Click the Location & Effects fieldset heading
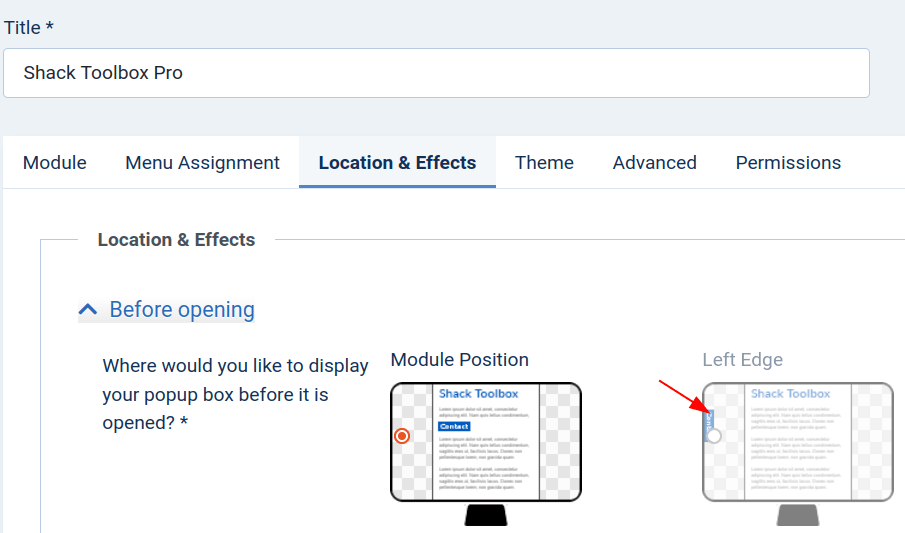Viewport: 905px width, 533px height. coord(176,240)
